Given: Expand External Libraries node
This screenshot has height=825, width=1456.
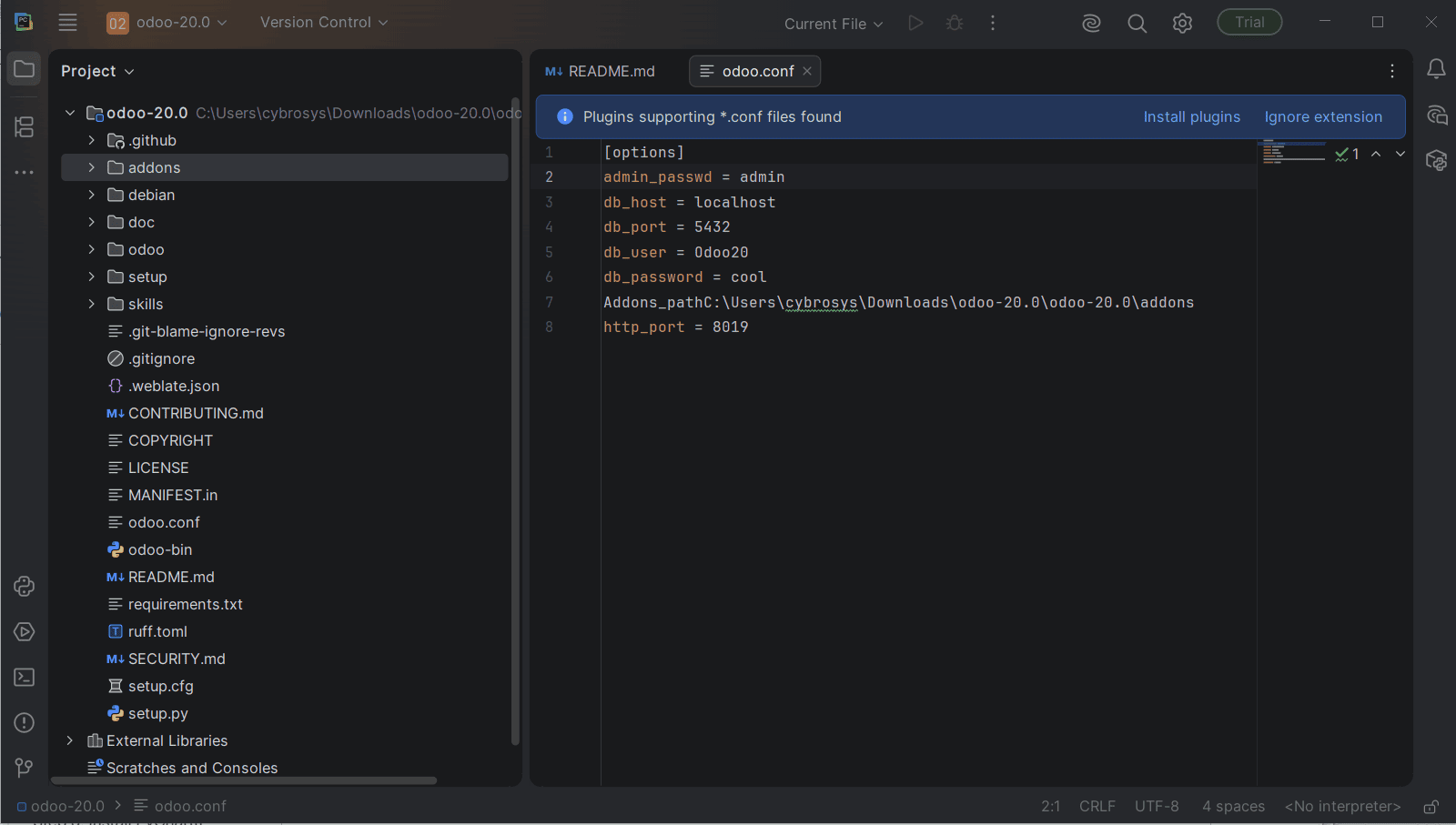Looking at the screenshot, I should click(x=70, y=740).
